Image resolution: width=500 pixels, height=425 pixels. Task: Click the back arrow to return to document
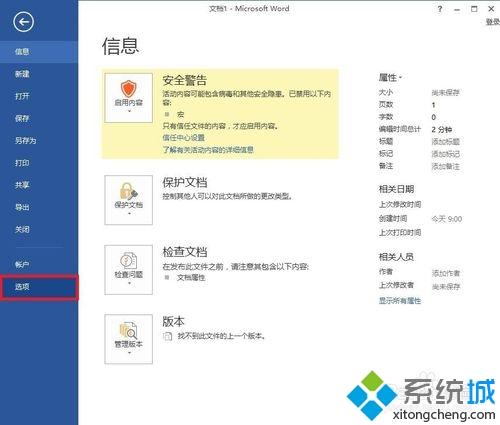[23, 22]
